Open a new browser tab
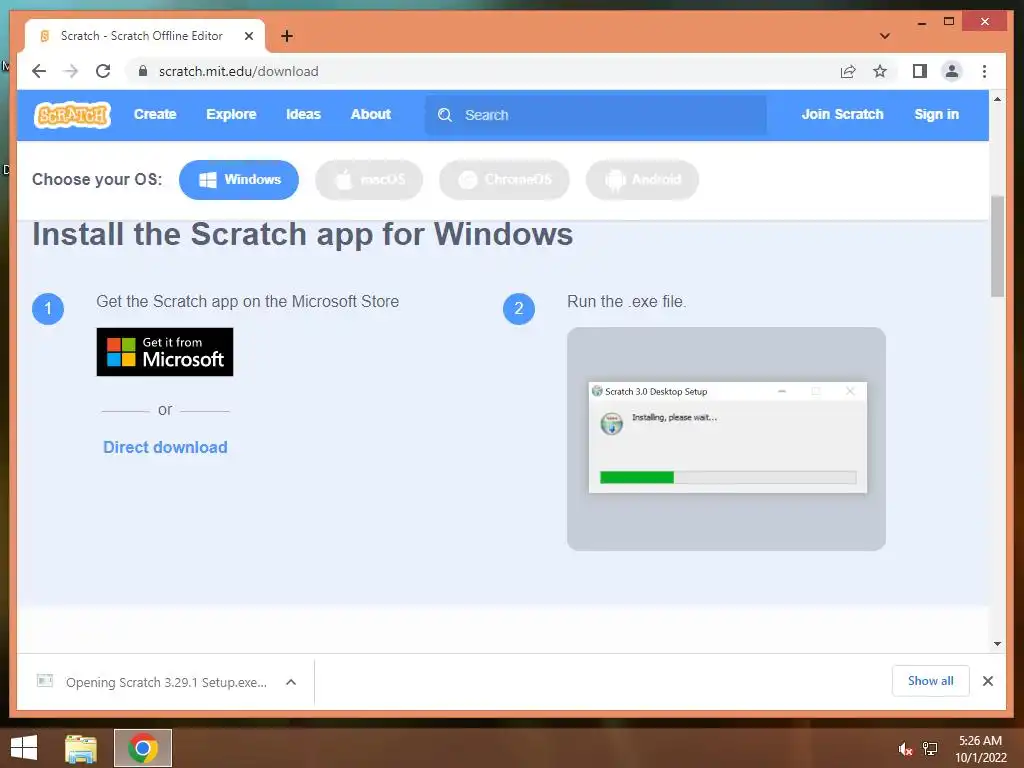The image size is (1024, 768). 287,36
